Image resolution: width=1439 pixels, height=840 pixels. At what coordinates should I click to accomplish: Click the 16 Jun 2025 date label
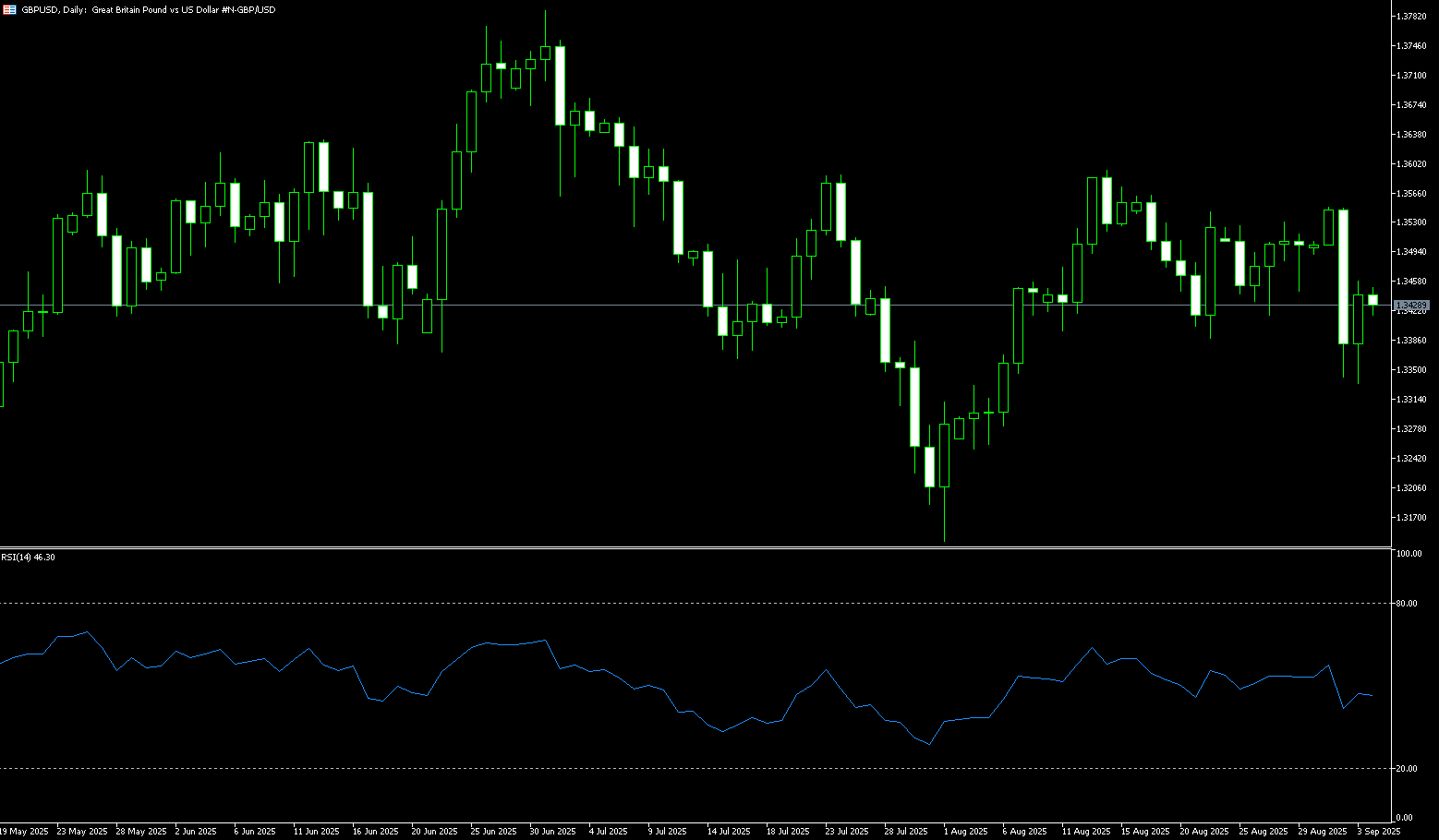coord(375,832)
